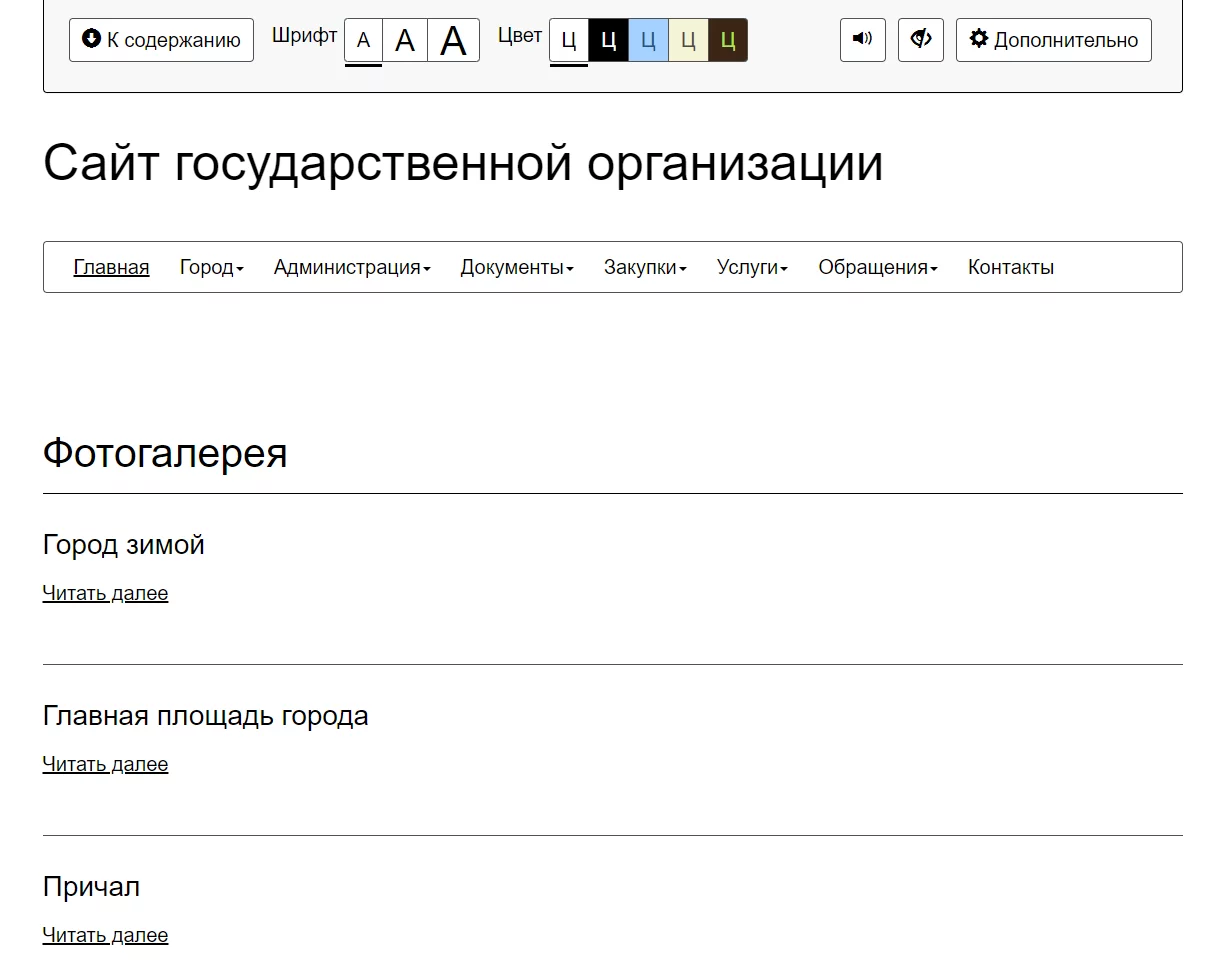Select the largest font size A
The width and height of the screenshot is (1230, 964).
(453, 41)
